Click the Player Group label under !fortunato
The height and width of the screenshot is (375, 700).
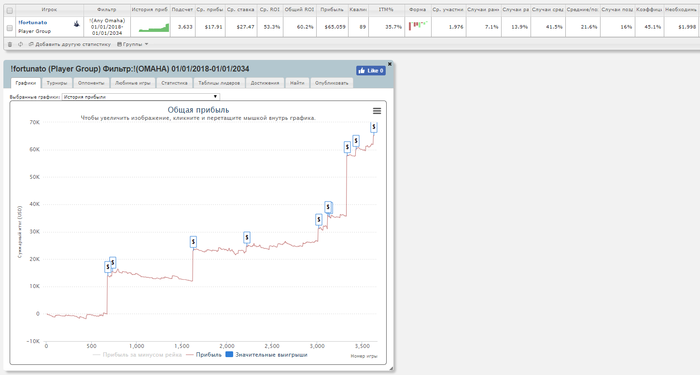click(34, 31)
